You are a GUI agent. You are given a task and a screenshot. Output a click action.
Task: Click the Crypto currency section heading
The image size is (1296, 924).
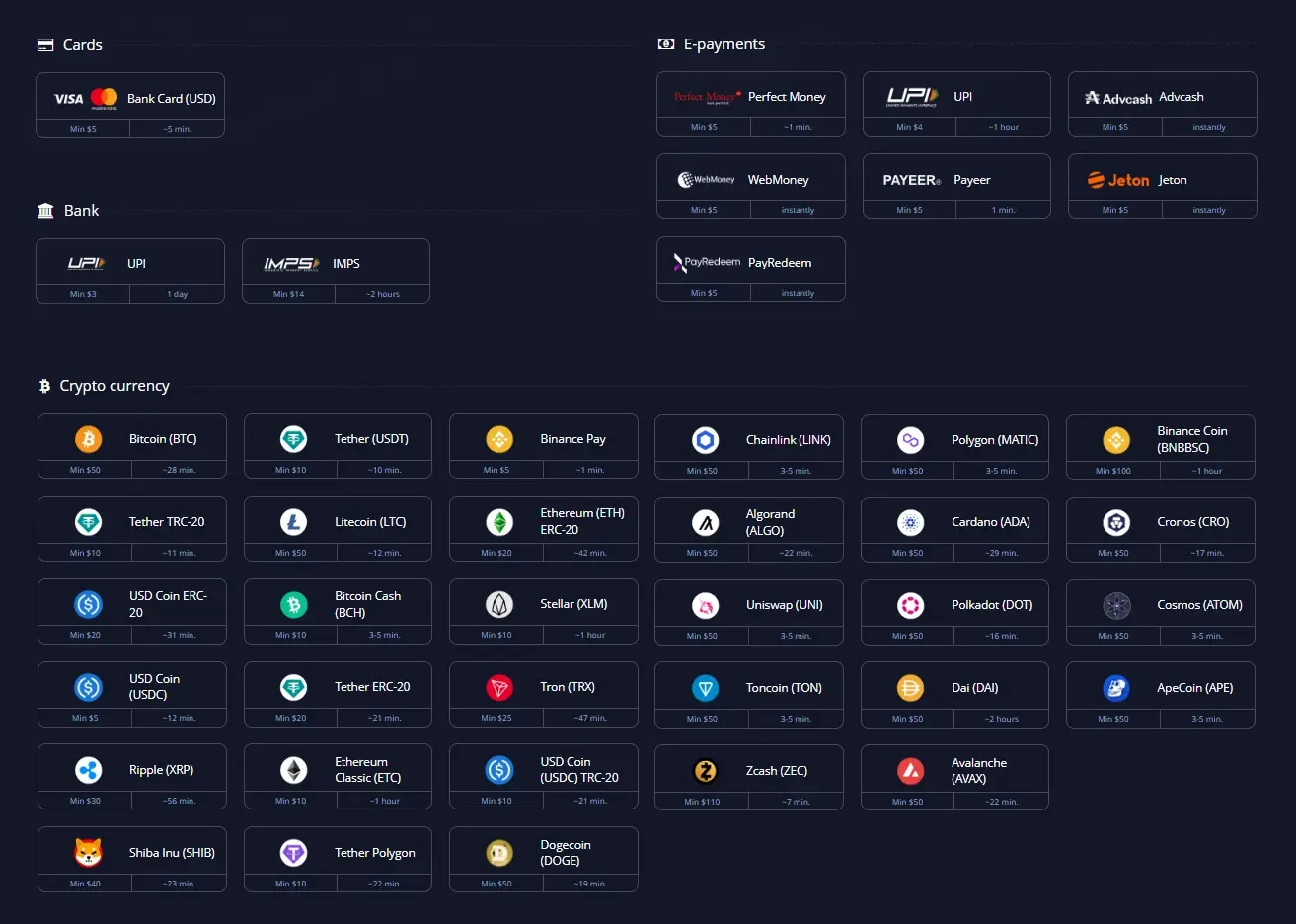coord(114,386)
